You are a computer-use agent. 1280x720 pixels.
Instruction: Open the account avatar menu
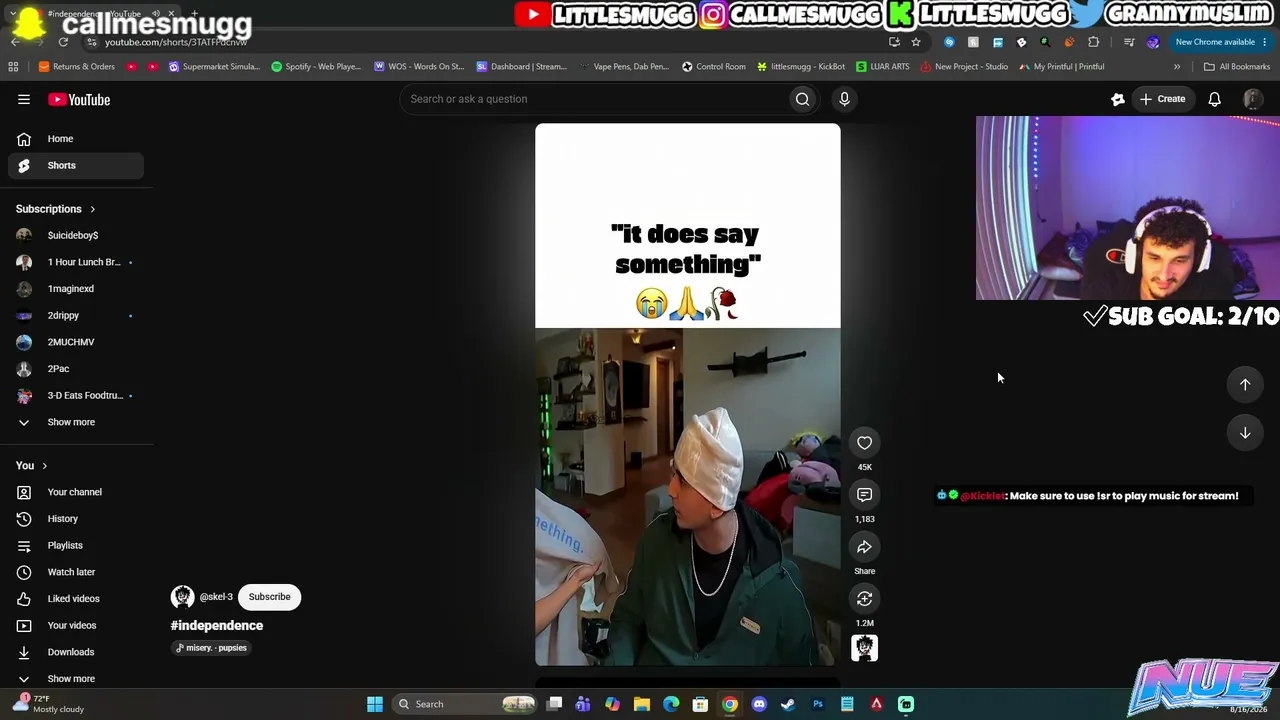click(x=1252, y=99)
